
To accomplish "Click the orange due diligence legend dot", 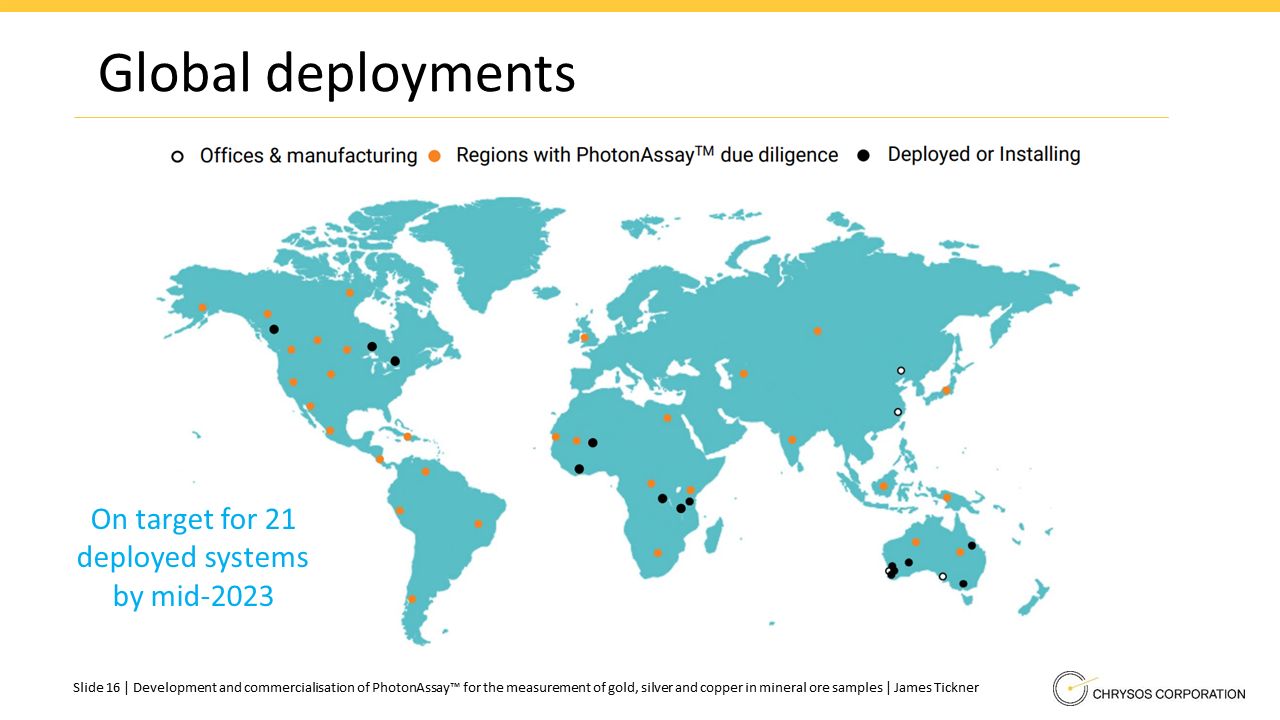I will click(x=434, y=156).
